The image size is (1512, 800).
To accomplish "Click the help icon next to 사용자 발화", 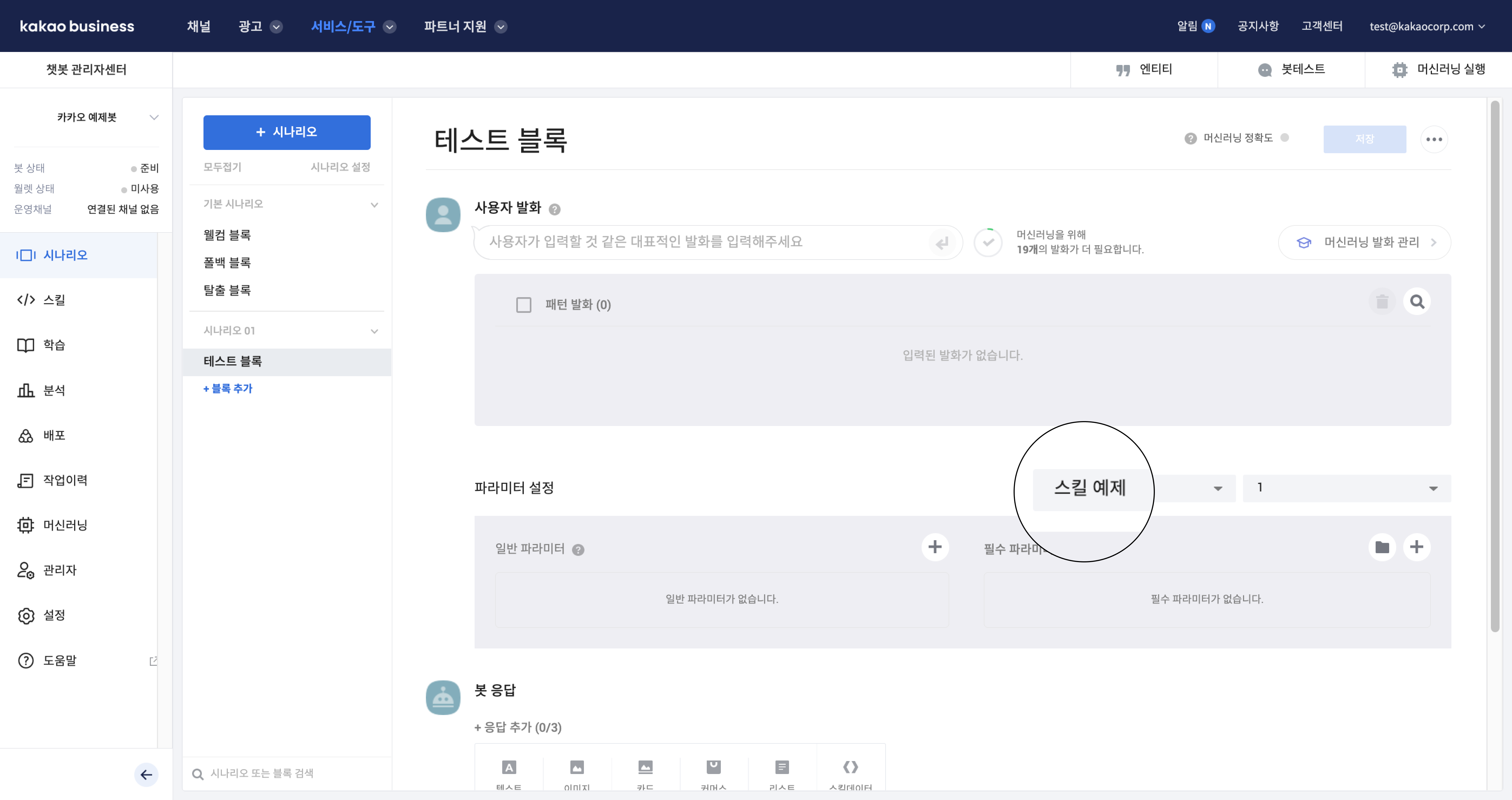I will 554,209.
